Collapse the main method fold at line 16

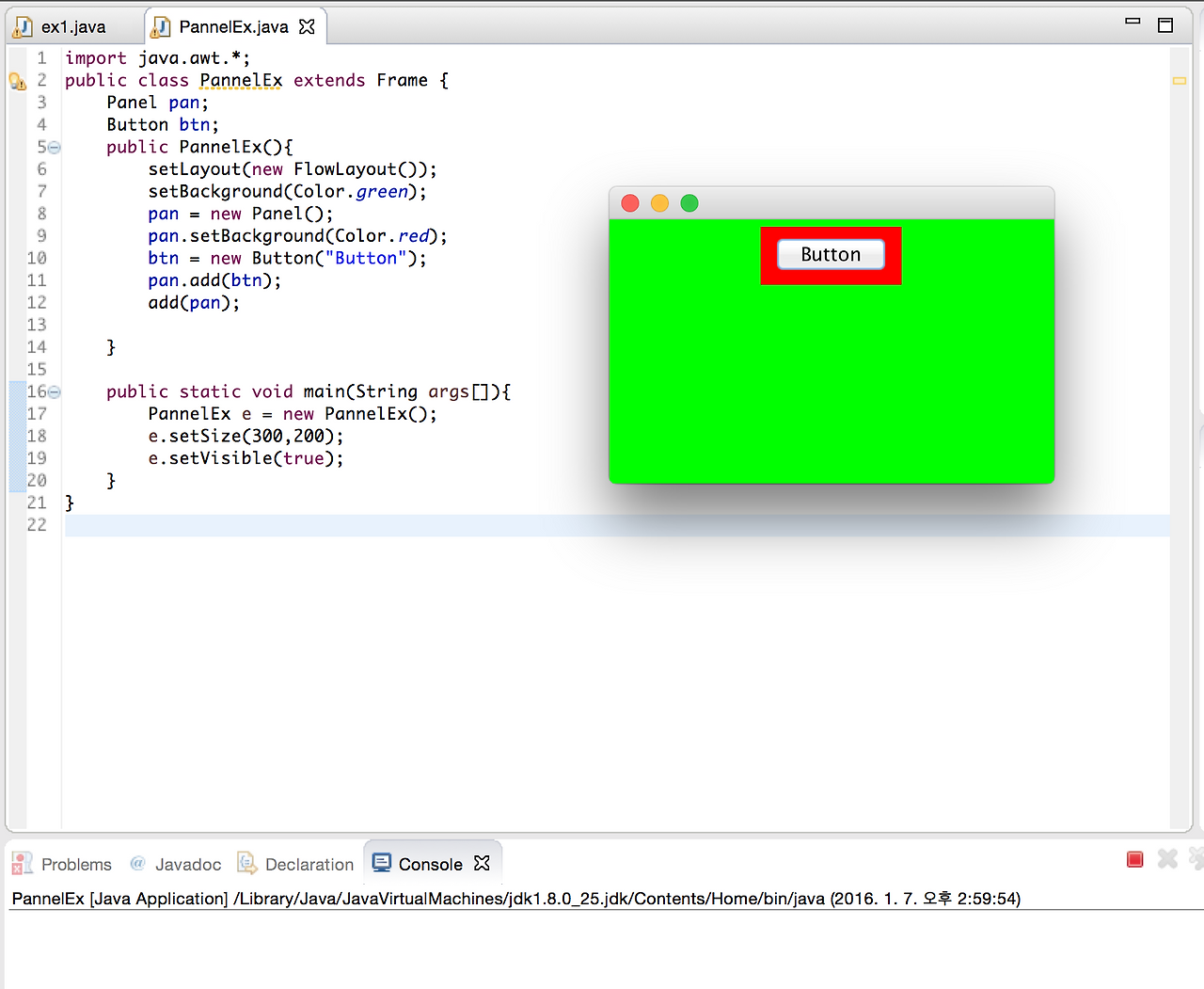(54, 391)
